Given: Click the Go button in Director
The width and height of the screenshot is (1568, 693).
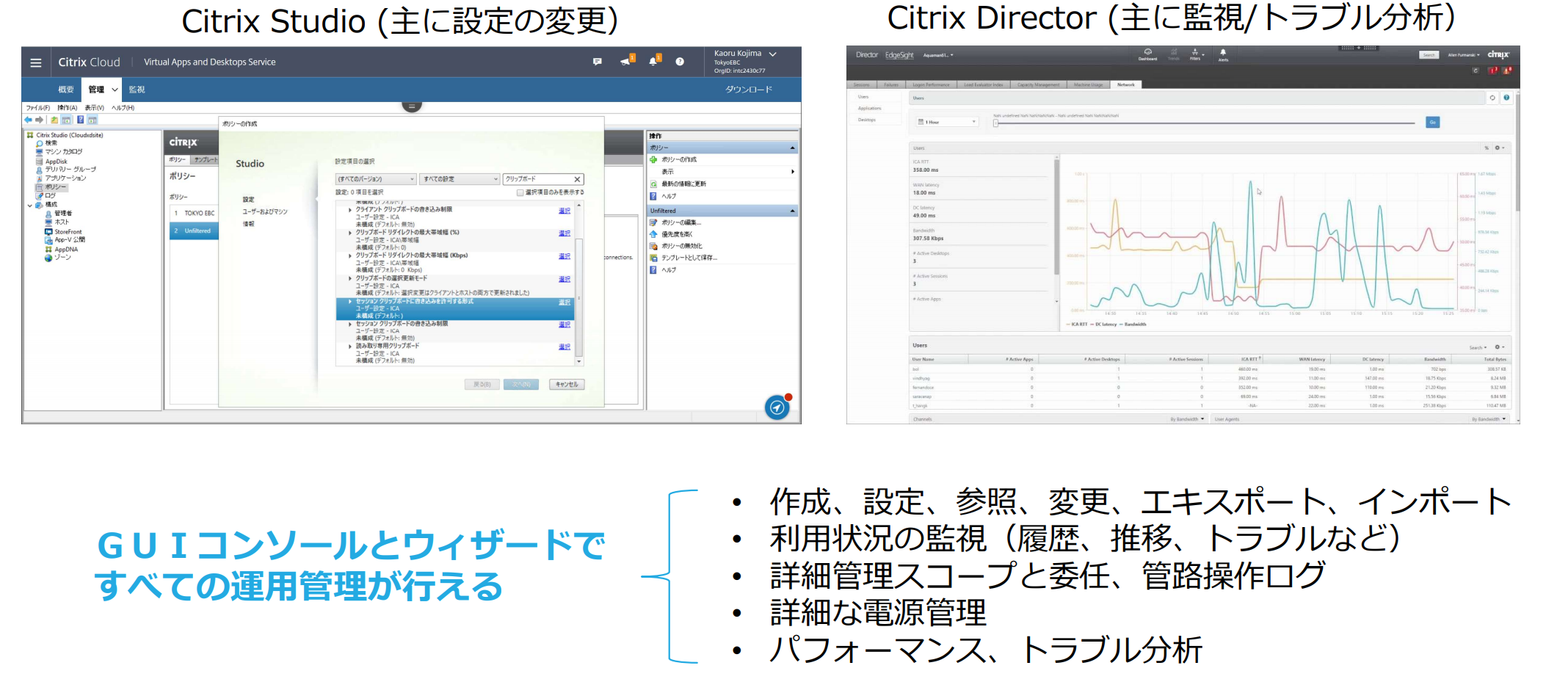Looking at the screenshot, I should pyautogui.click(x=1432, y=122).
